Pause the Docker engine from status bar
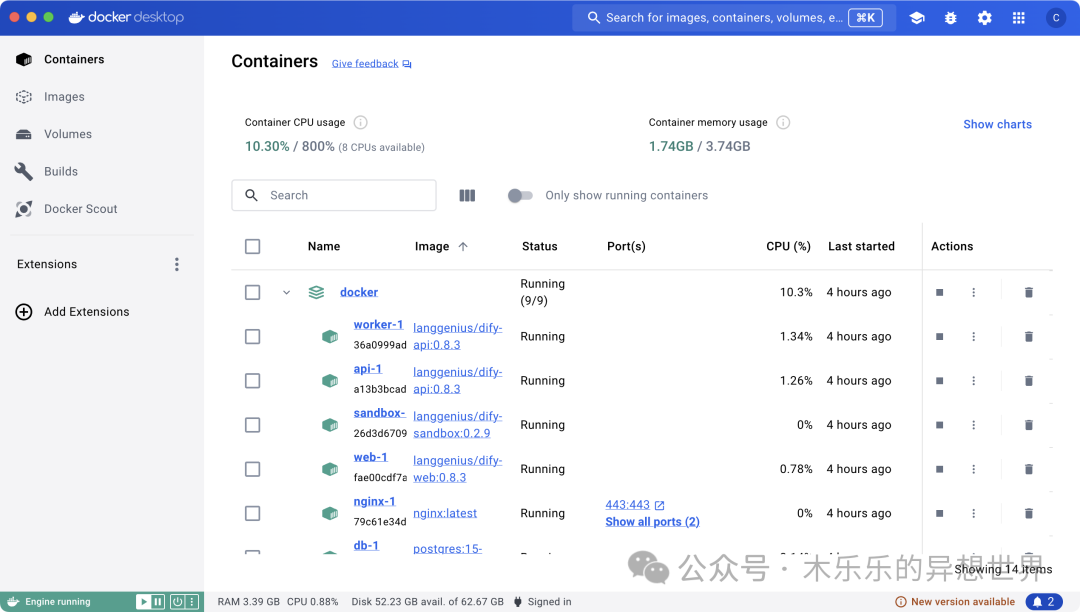This screenshot has width=1080, height=612. [x=158, y=602]
